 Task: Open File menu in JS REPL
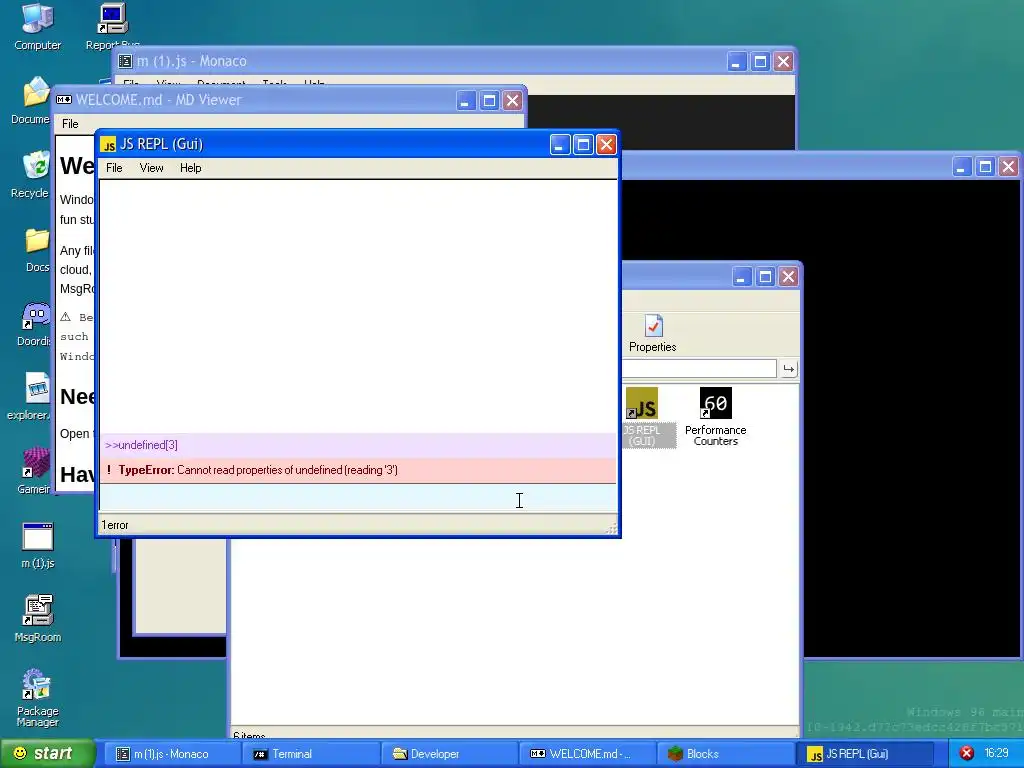click(x=114, y=168)
